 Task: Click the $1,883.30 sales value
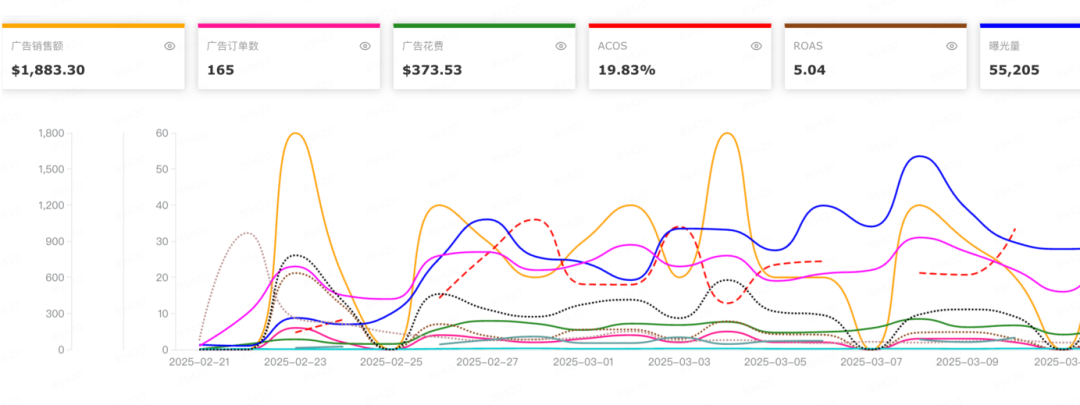[x=48, y=70]
